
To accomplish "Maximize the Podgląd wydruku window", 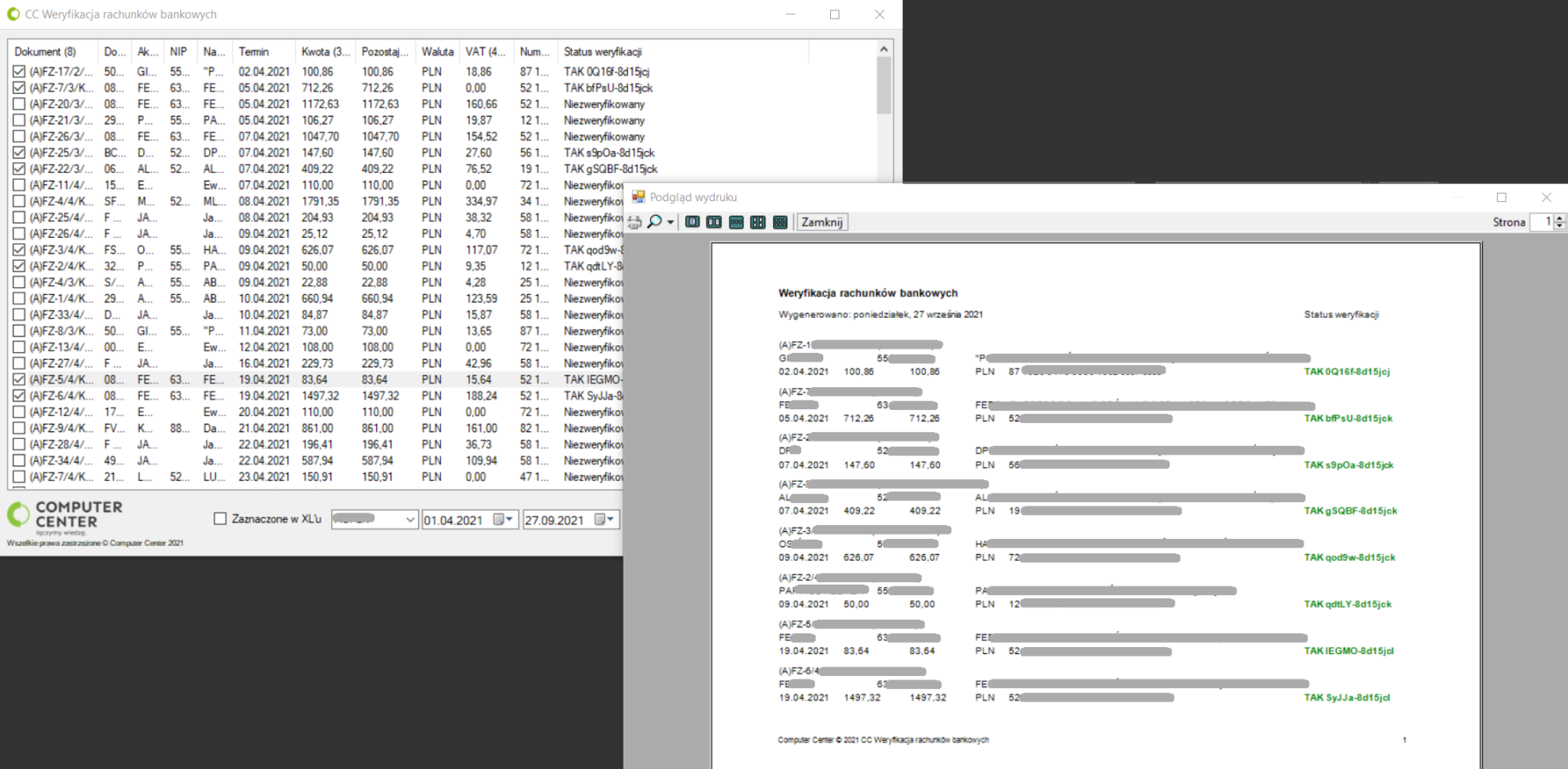I will pyautogui.click(x=1501, y=197).
